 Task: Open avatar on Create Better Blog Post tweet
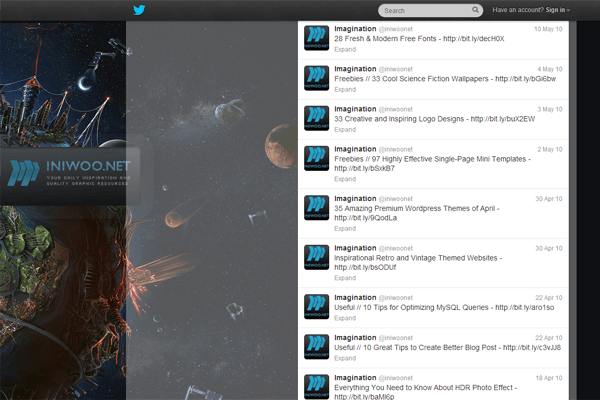[316, 347]
